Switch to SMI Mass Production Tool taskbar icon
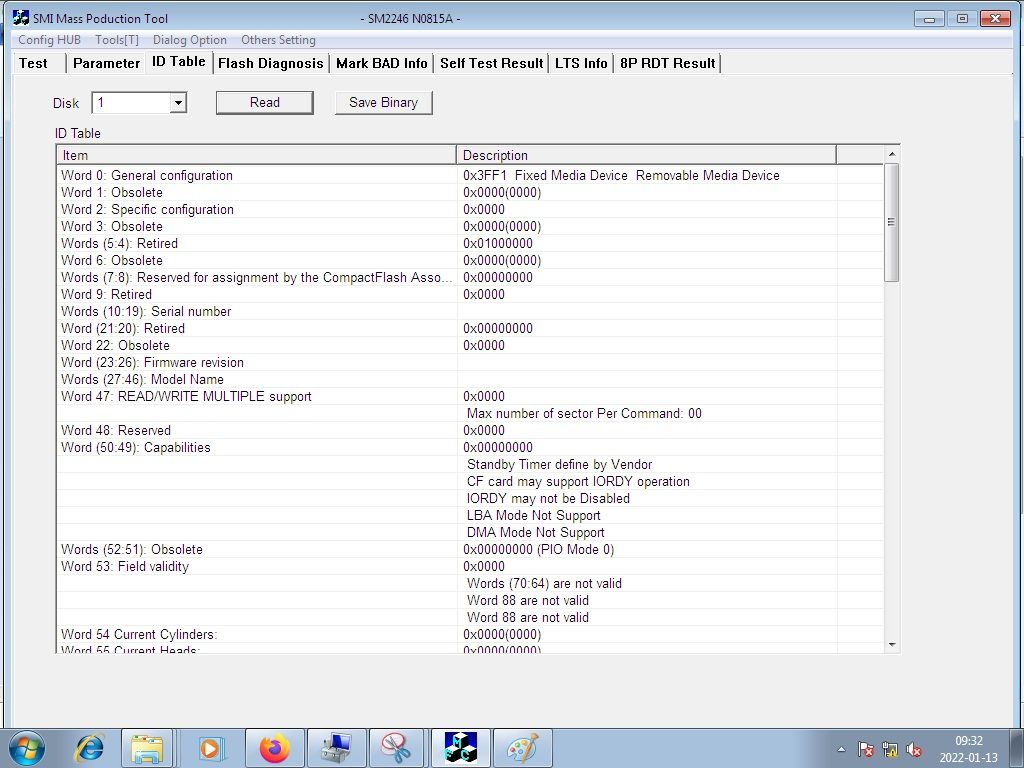The width and height of the screenshot is (1024, 768). click(x=460, y=748)
